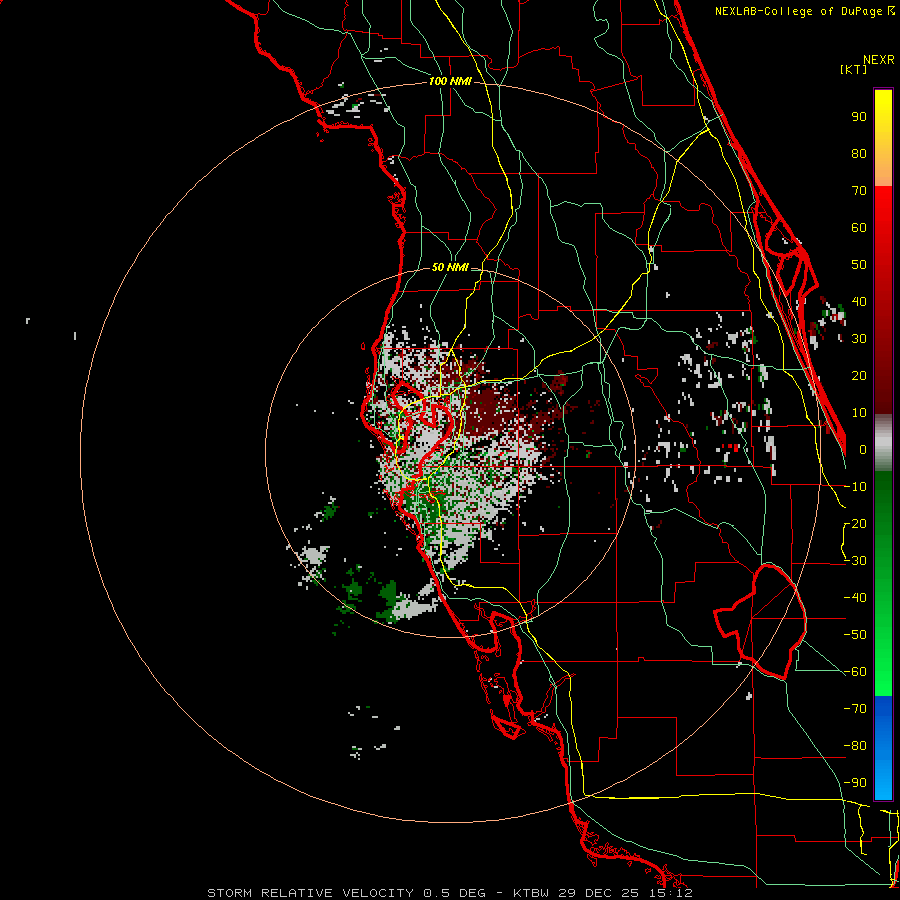This screenshot has width=900, height=900.
Task: Click the '100 NMI' range ring label
Action: pos(450,82)
